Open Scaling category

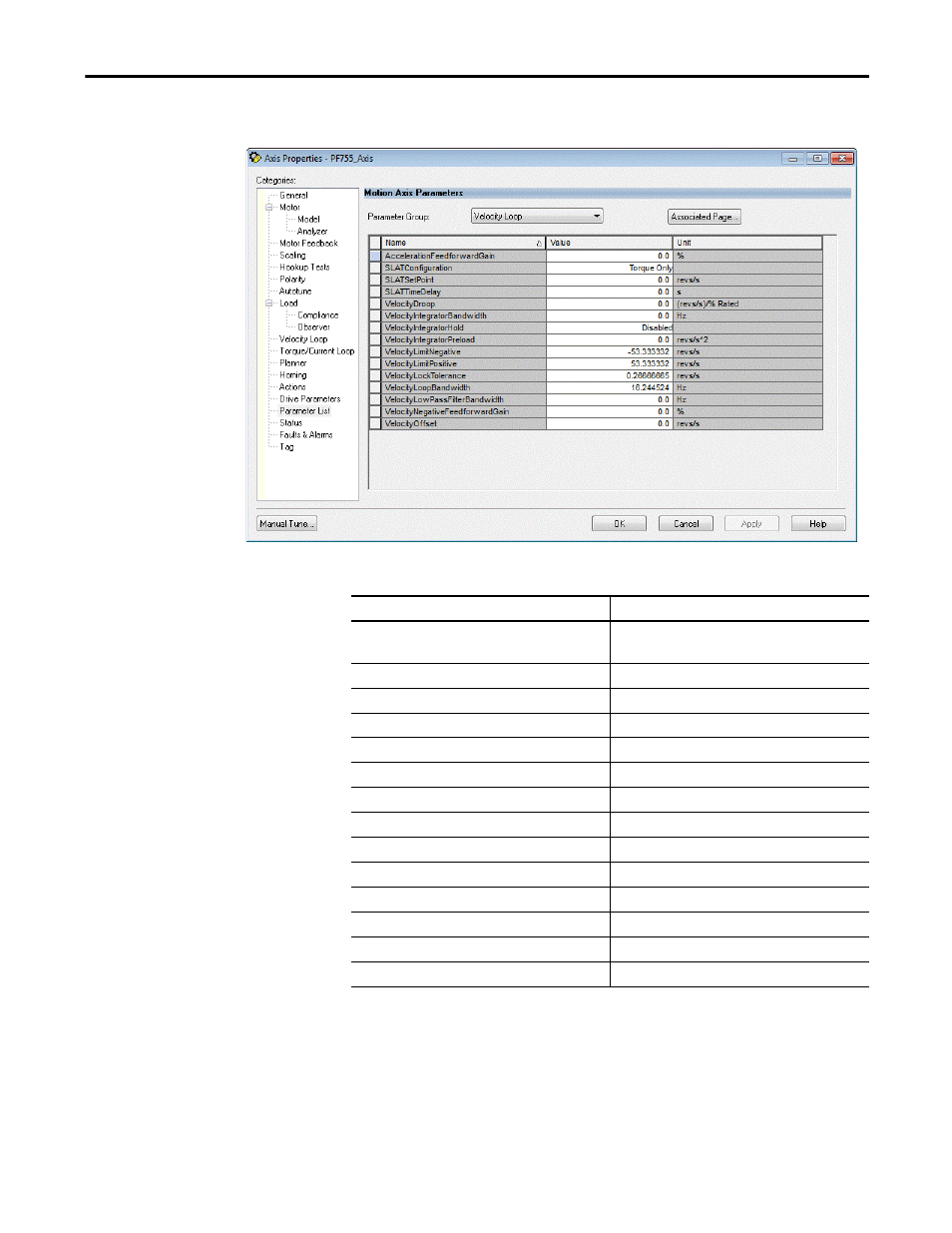(292, 256)
